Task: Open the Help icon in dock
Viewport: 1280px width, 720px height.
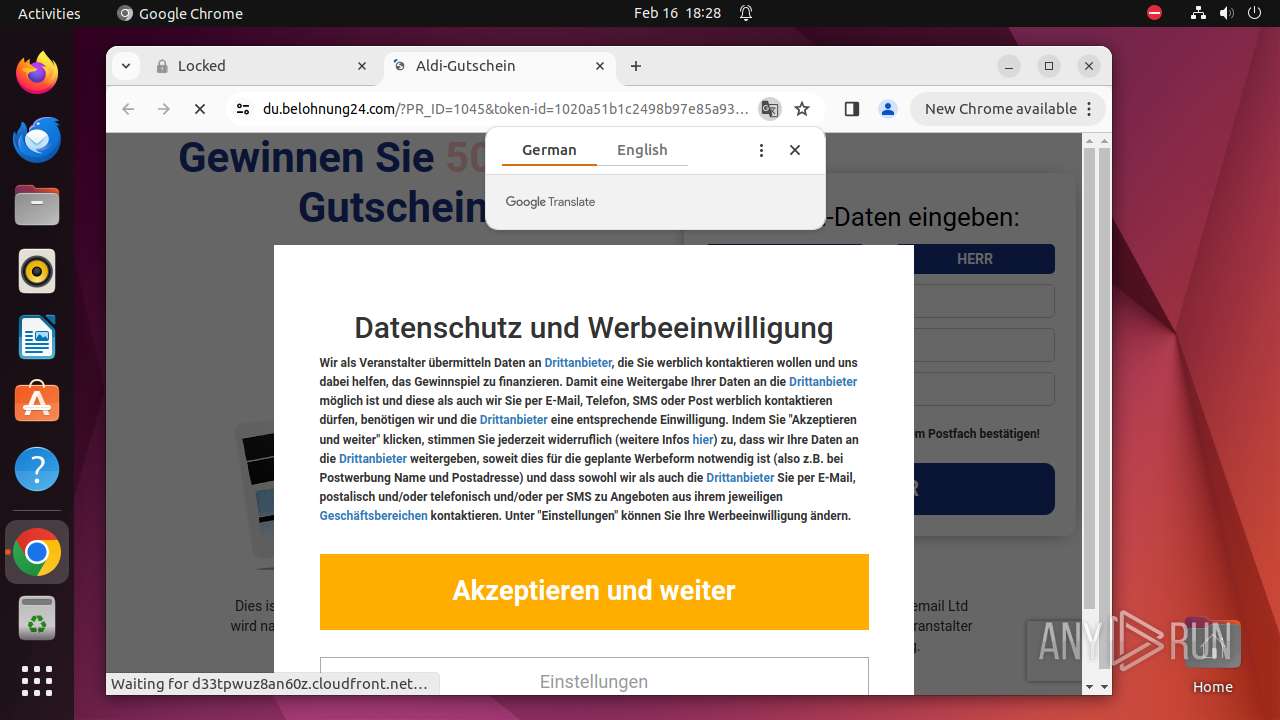Action: [x=37, y=469]
